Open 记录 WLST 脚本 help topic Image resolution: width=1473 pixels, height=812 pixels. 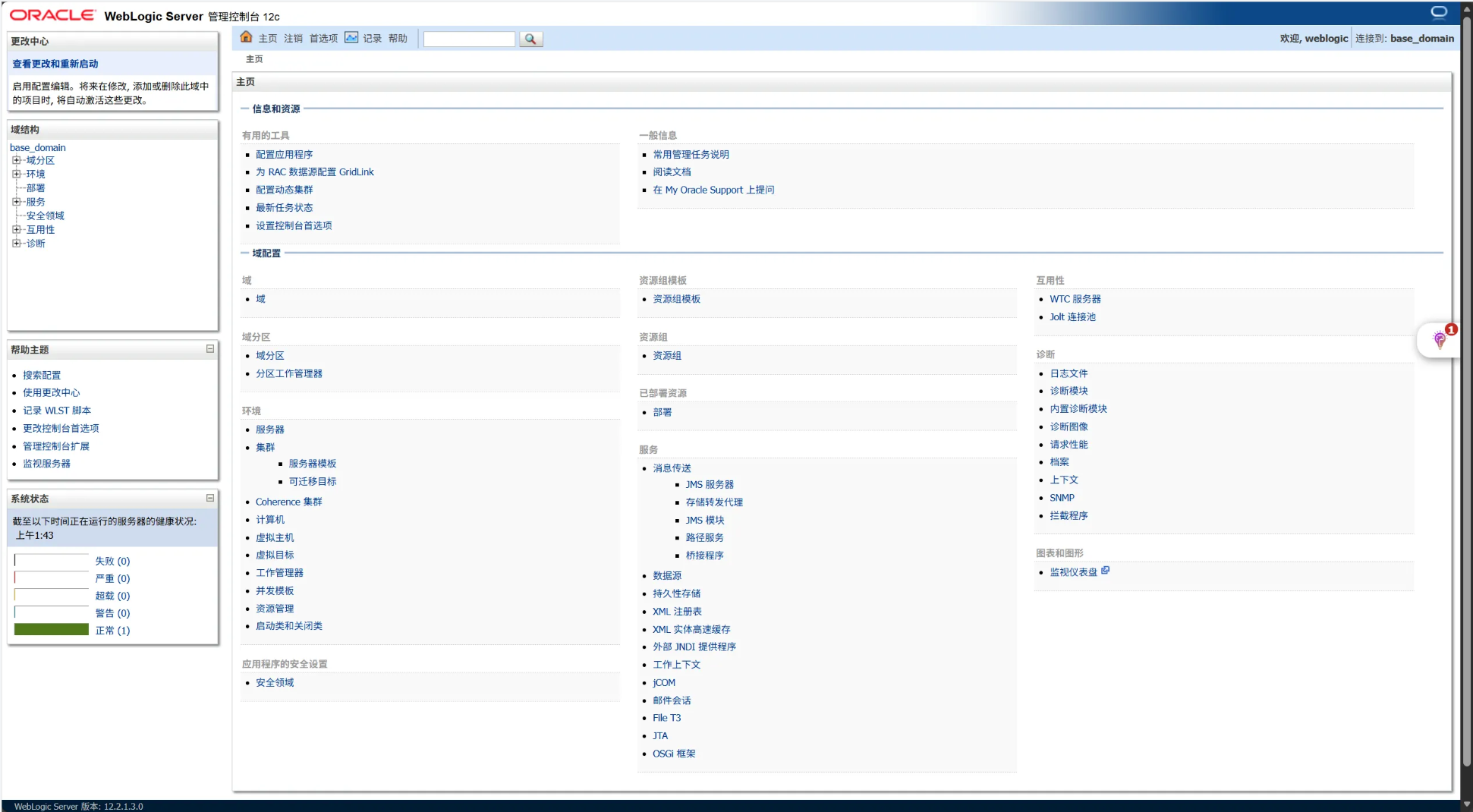[x=57, y=411]
